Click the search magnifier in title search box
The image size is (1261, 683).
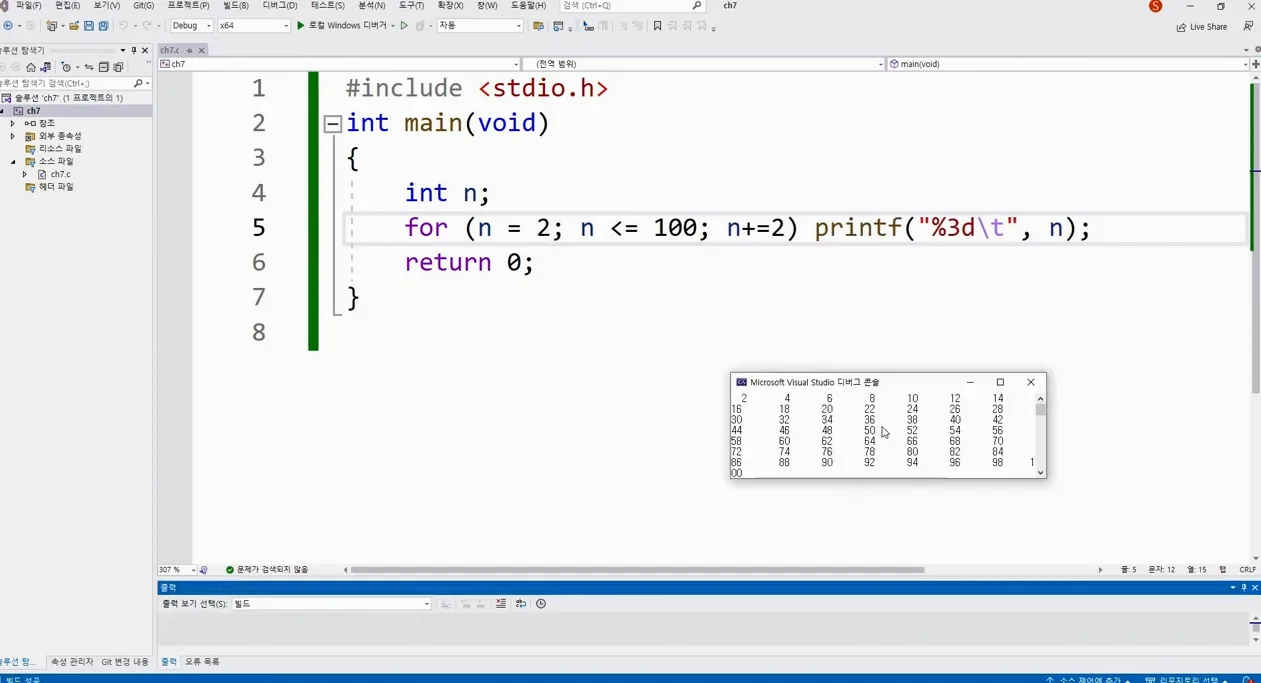697,6
